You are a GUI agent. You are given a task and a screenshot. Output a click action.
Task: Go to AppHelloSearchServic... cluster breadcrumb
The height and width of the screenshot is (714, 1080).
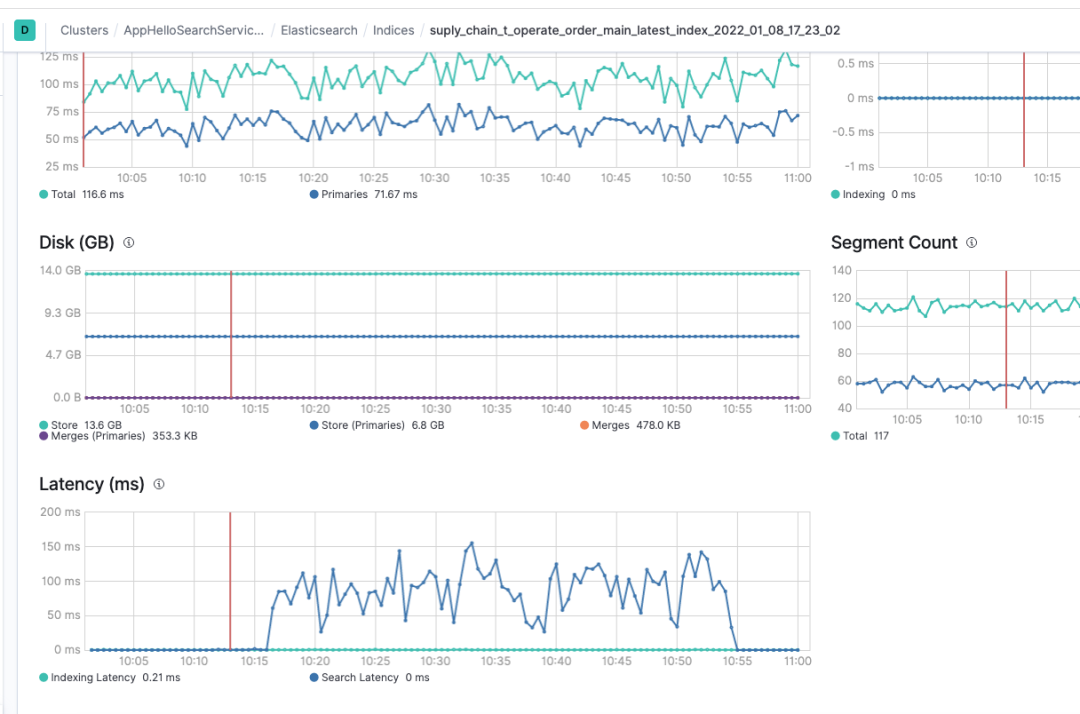click(193, 30)
